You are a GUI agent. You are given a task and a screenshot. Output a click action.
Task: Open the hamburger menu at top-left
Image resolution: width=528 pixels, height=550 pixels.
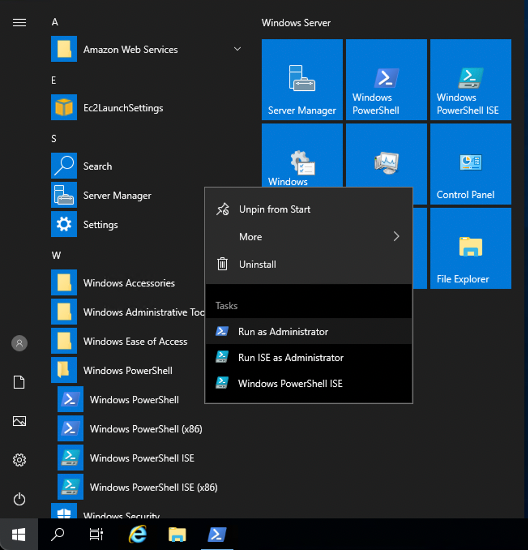pyautogui.click(x=19, y=23)
